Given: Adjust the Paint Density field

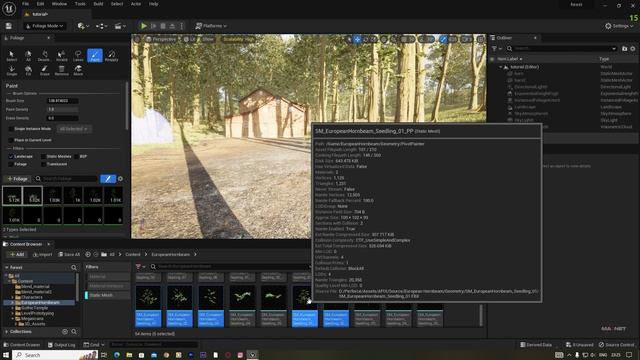Looking at the screenshot, I should click(62, 109).
